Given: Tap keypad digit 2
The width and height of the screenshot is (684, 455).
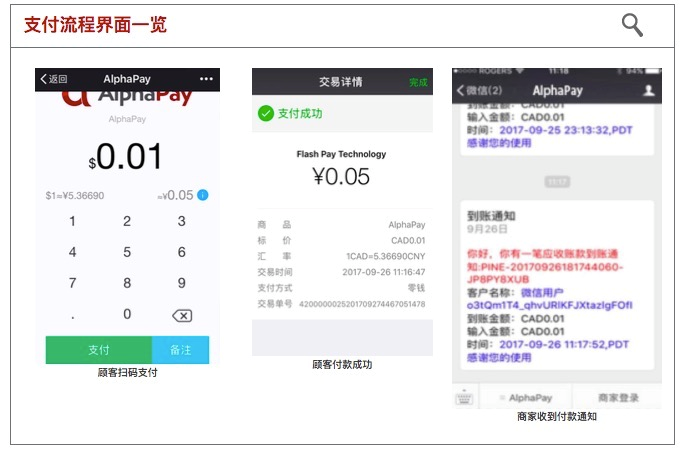Looking at the screenshot, I should pos(127,221).
